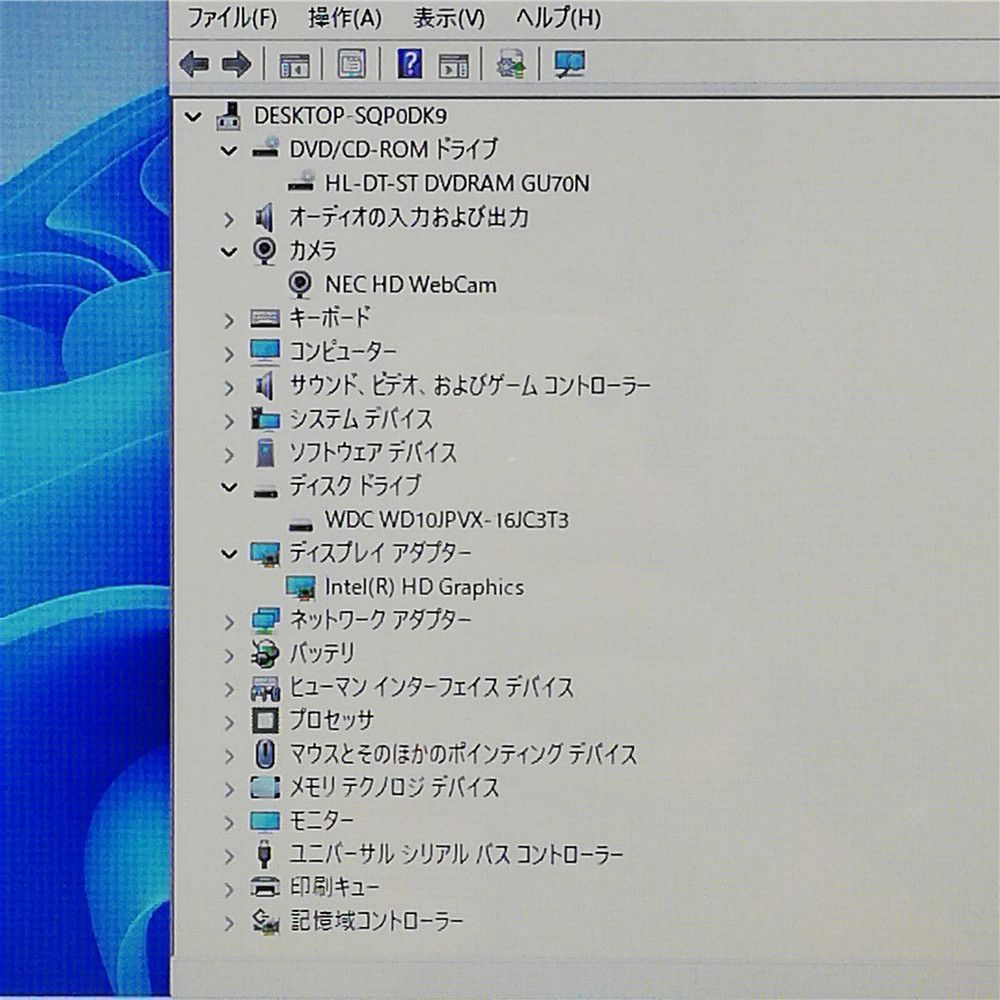This screenshot has height=1000, width=1000.
Task: Select the DESKTOP-SQP0DK9 computer icon
Action: pos(229,116)
